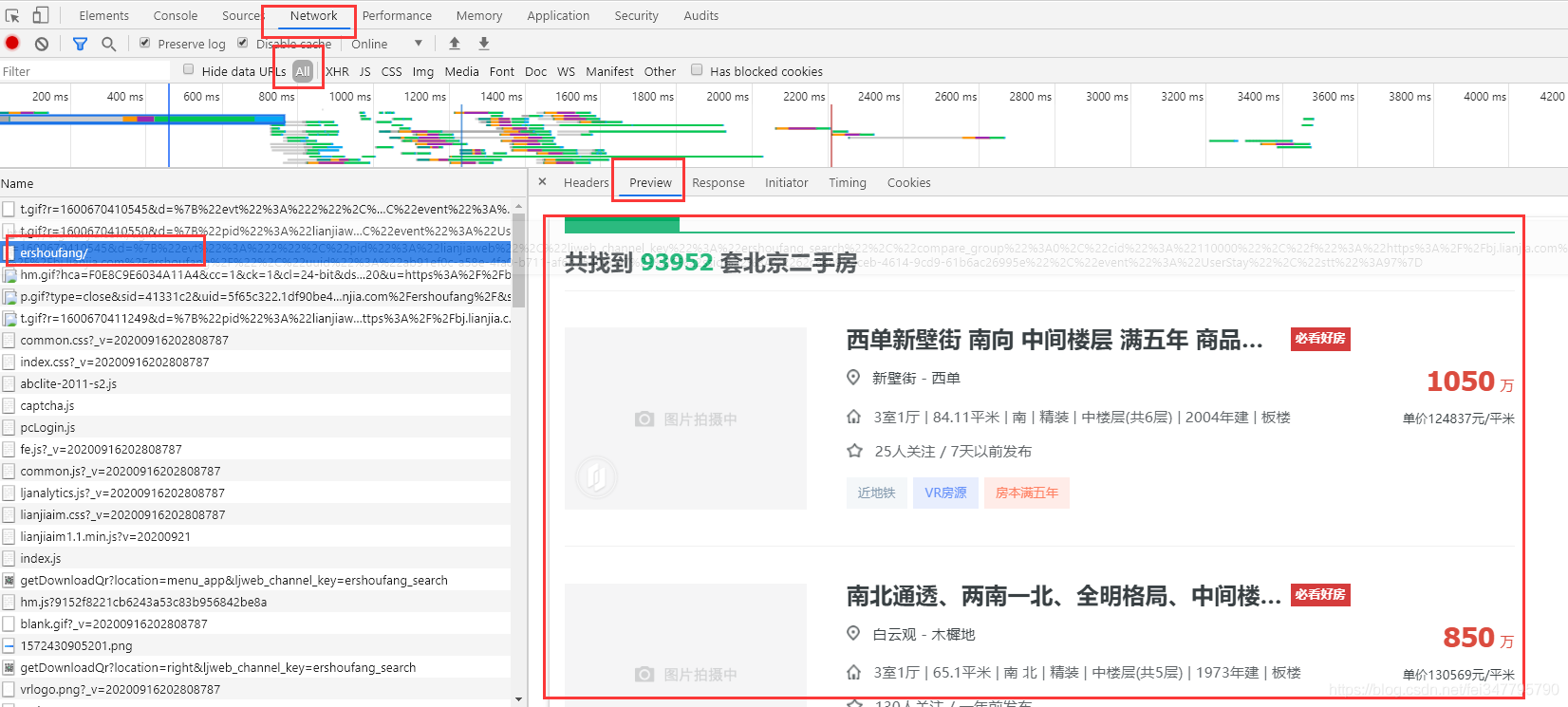The height and width of the screenshot is (707, 1568).
Task: Select the captcha.js request
Action: pos(255,405)
